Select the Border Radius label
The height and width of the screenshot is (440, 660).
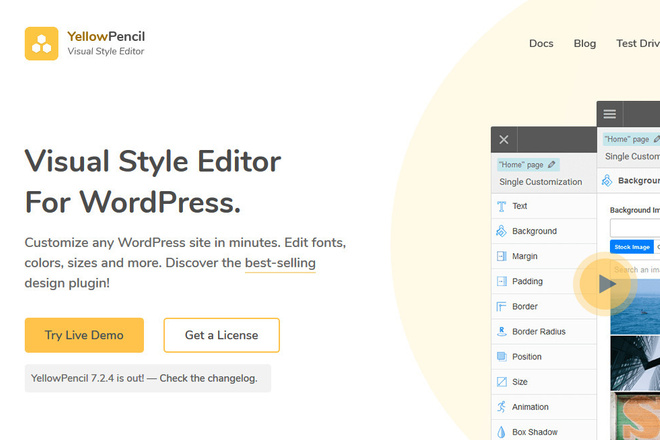click(539, 331)
